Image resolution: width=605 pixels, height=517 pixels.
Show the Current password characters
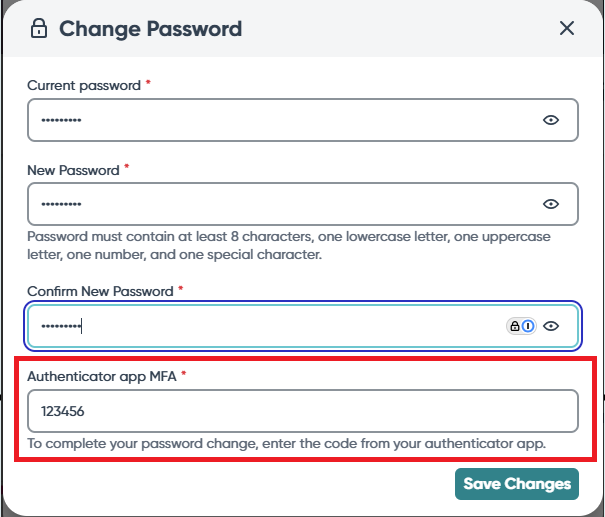pyautogui.click(x=551, y=120)
